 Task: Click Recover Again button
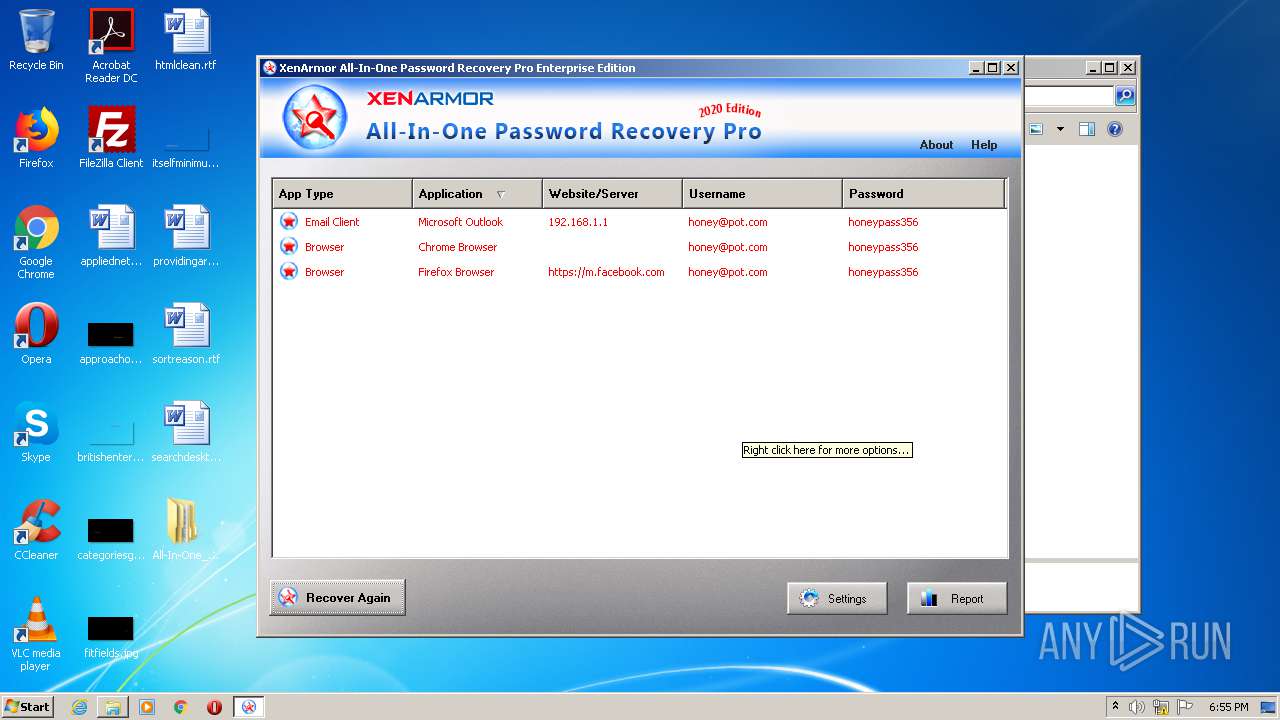tap(337, 597)
